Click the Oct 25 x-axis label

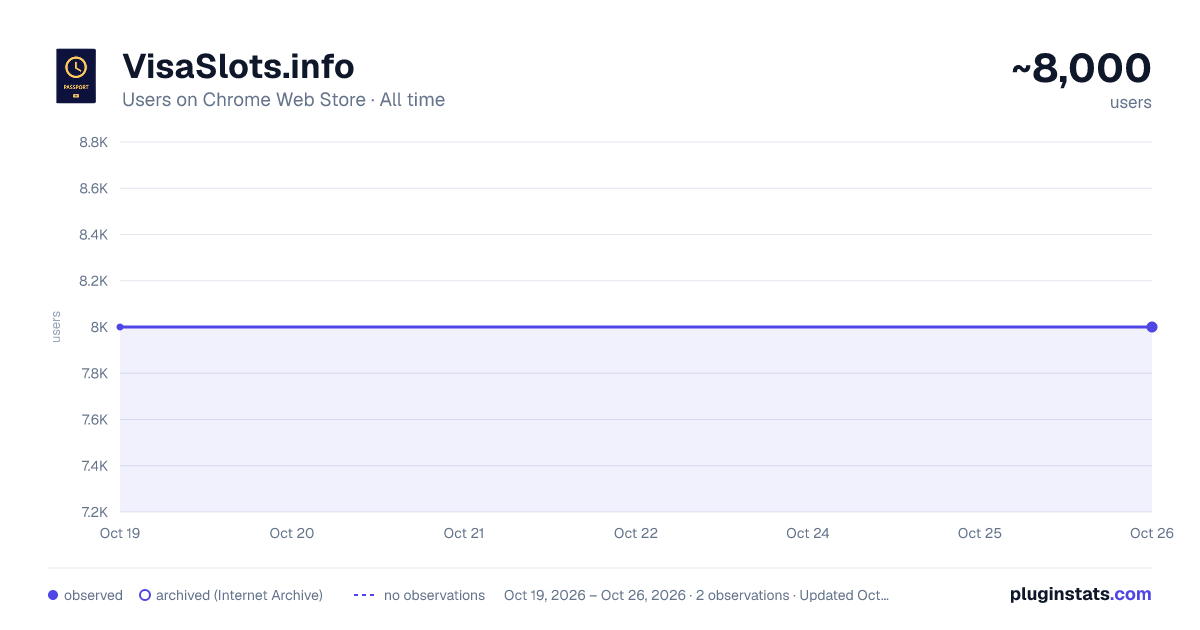980,533
